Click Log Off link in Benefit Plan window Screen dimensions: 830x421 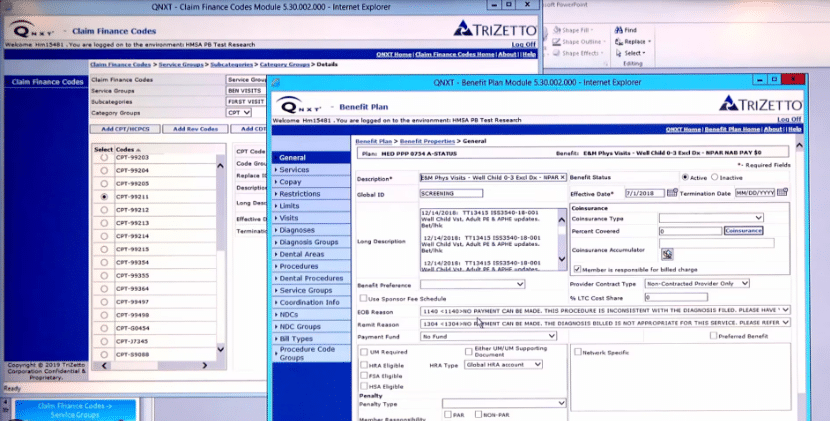click(789, 119)
